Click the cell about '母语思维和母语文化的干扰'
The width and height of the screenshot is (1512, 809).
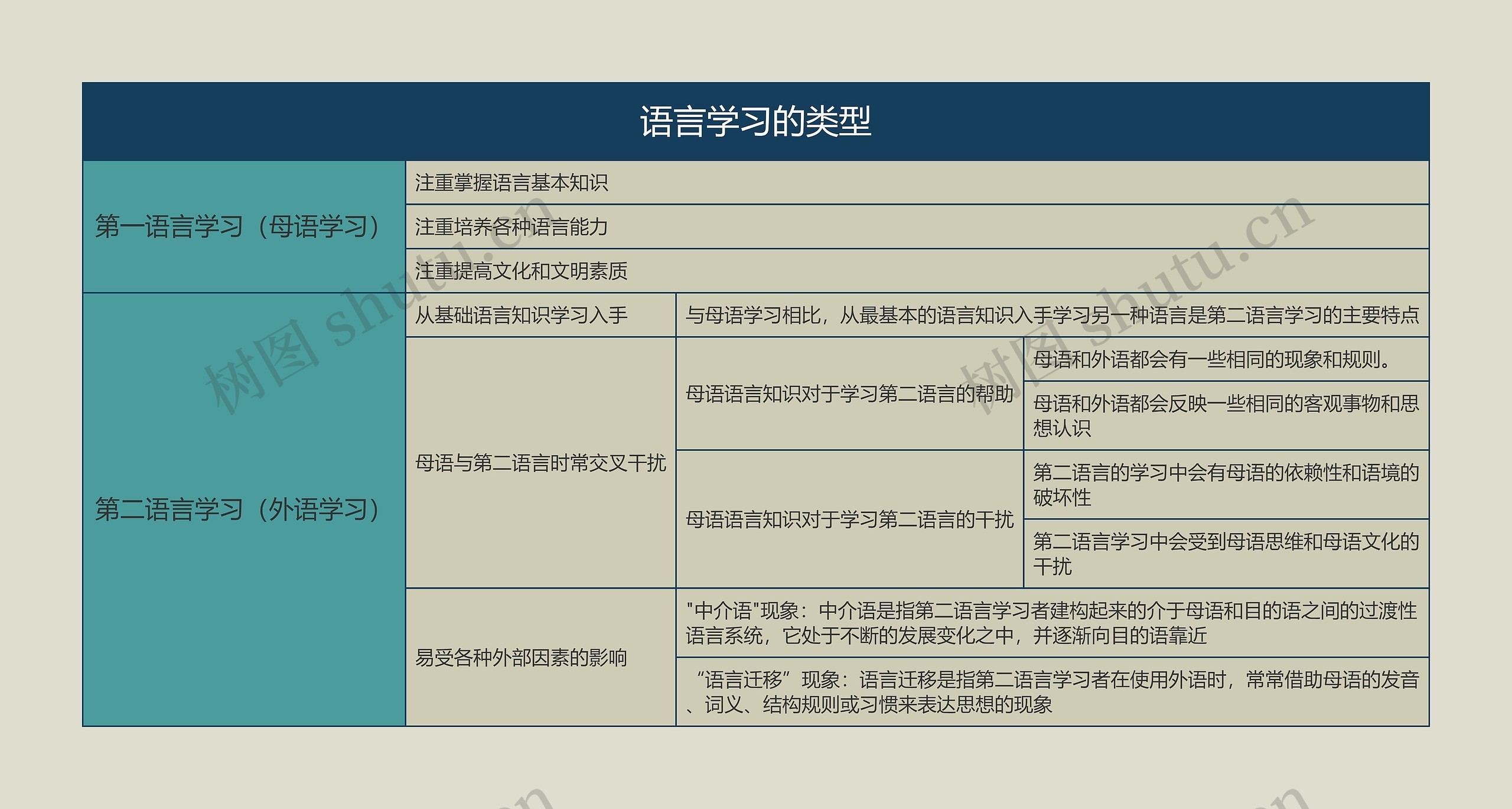1226,554
